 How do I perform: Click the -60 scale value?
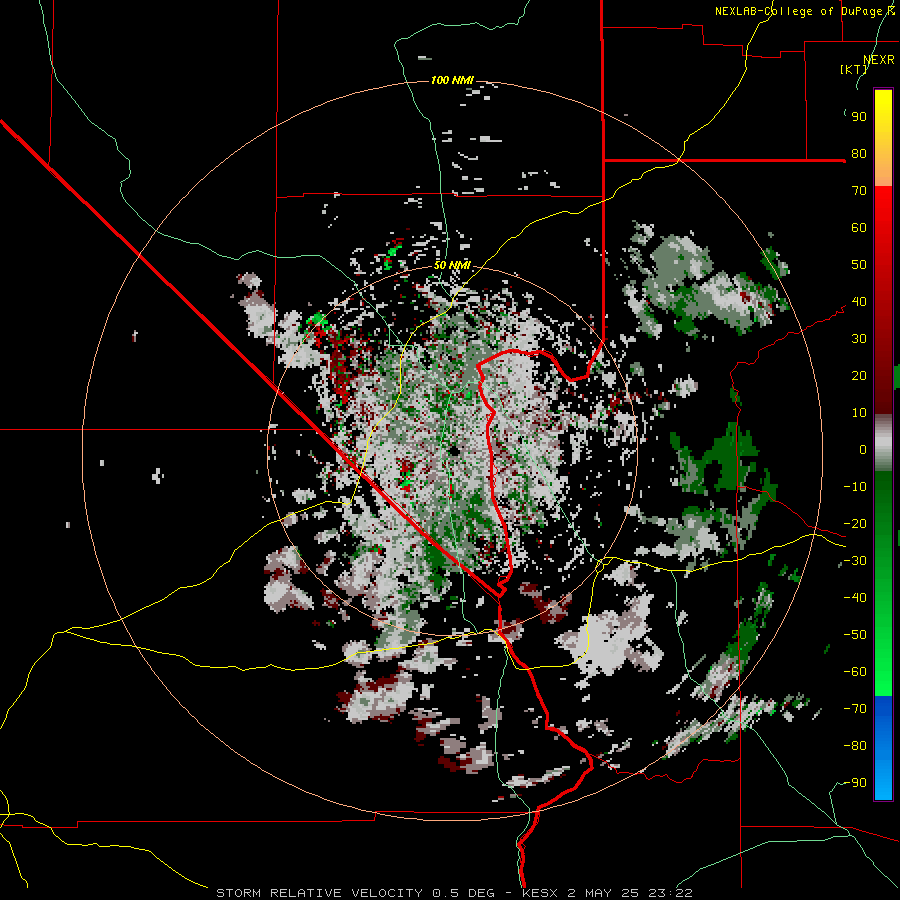point(855,672)
